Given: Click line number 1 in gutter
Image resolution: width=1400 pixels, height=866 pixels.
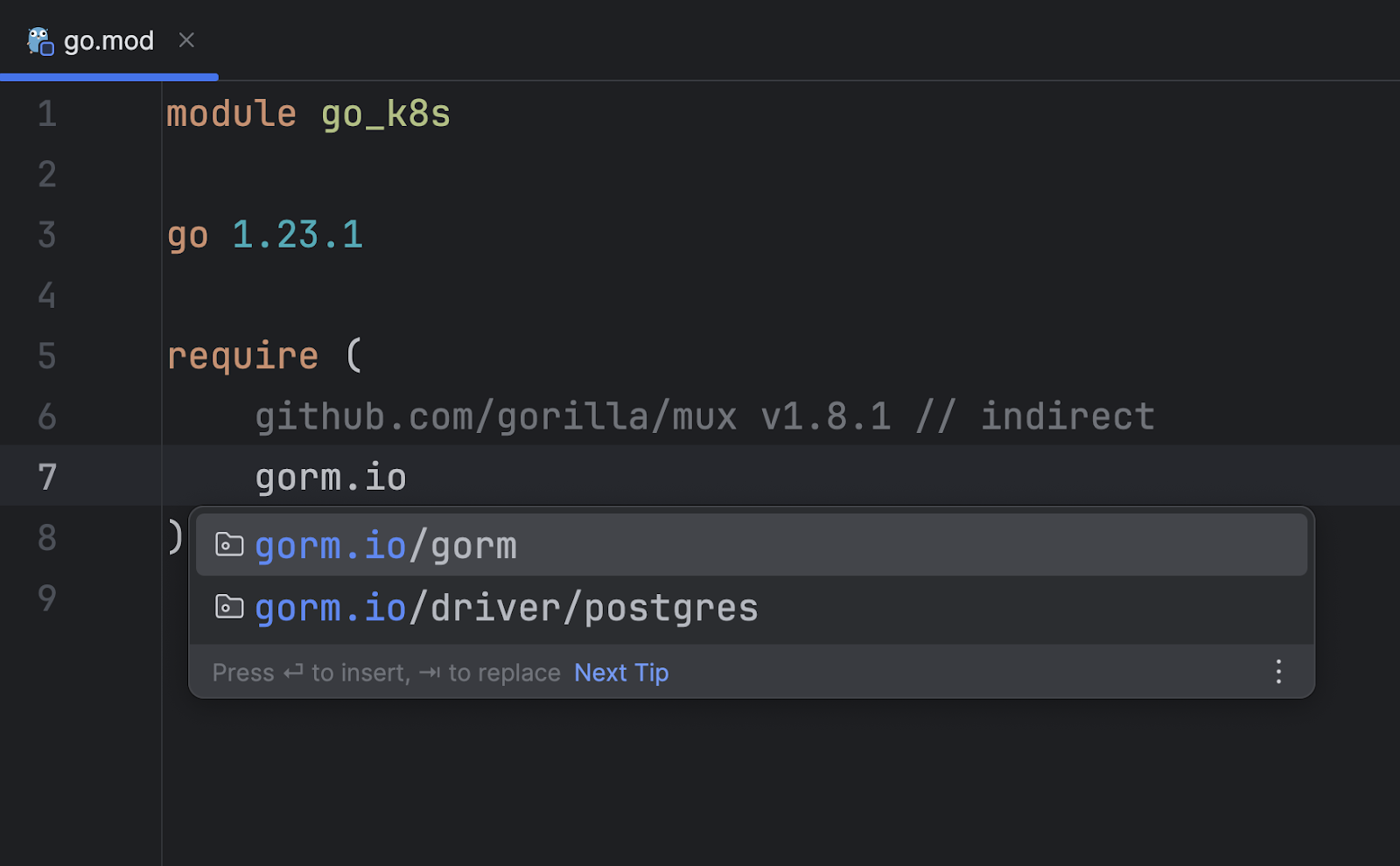Looking at the screenshot, I should coord(47,115).
